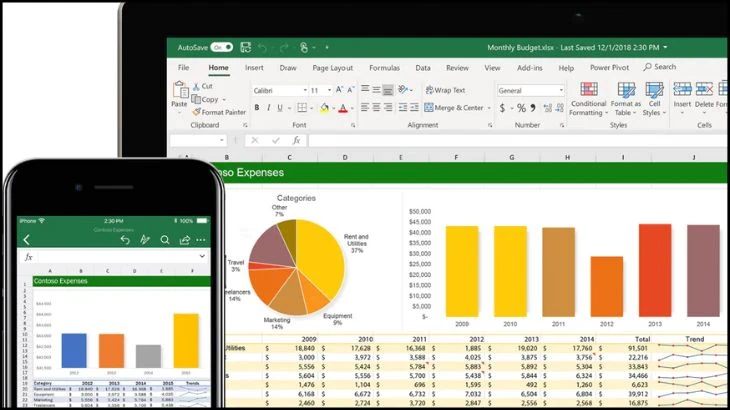The height and width of the screenshot is (410, 730).
Task: Switch to the Power Pivot tab
Action: [609, 67]
